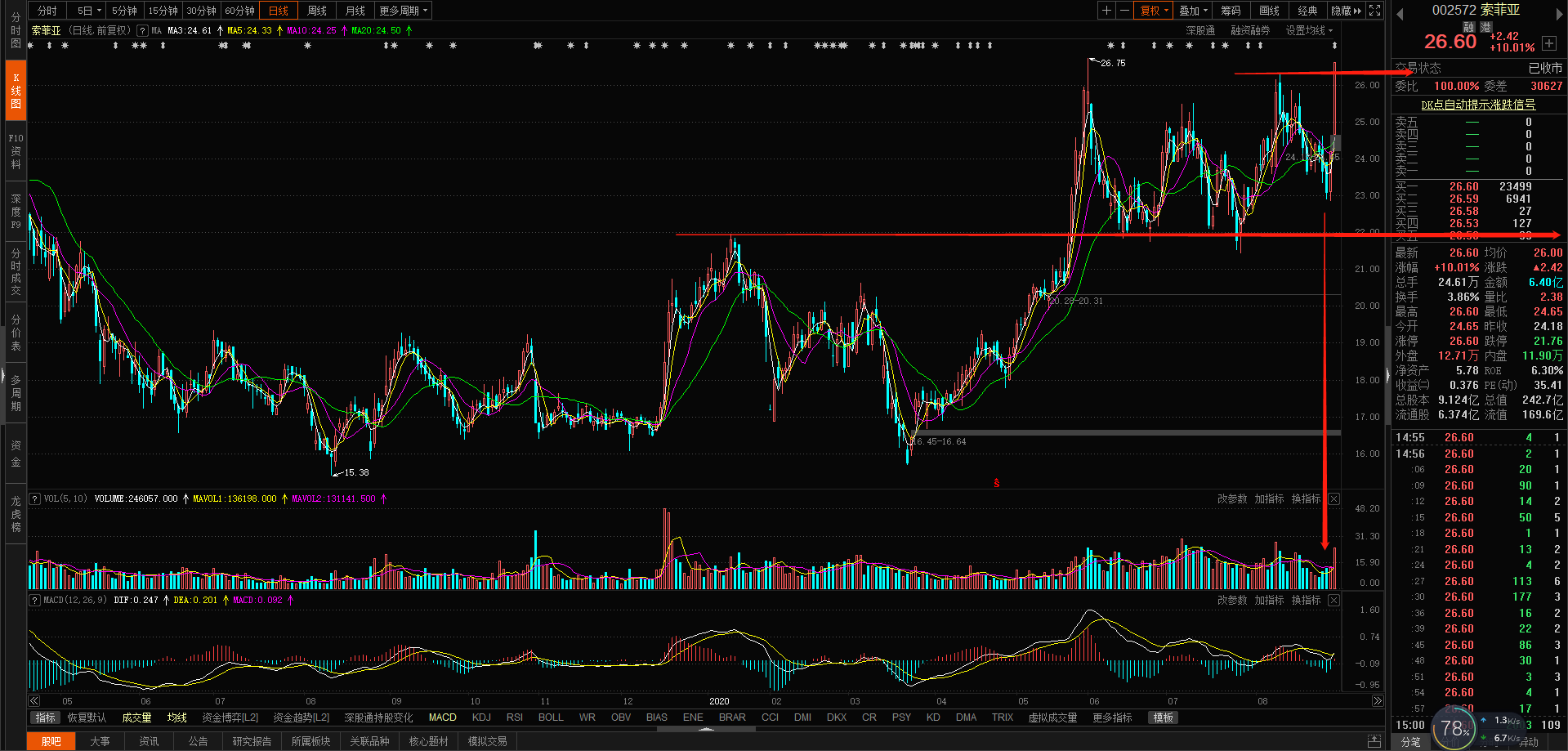The height and width of the screenshot is (751, 1568).
Task: Expand 隐藏 hide panel arrows
Action: pos(1346,11)
